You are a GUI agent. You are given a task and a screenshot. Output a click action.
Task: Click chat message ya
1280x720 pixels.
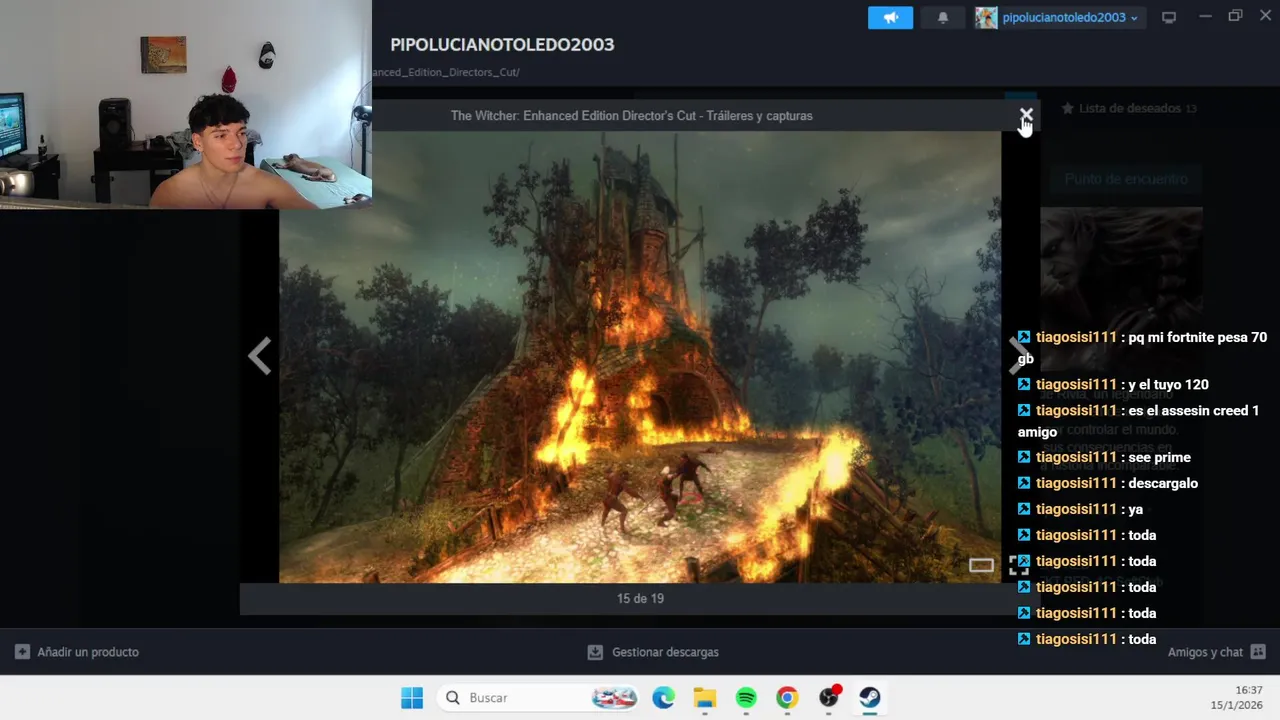click(x=1080, y=510)
